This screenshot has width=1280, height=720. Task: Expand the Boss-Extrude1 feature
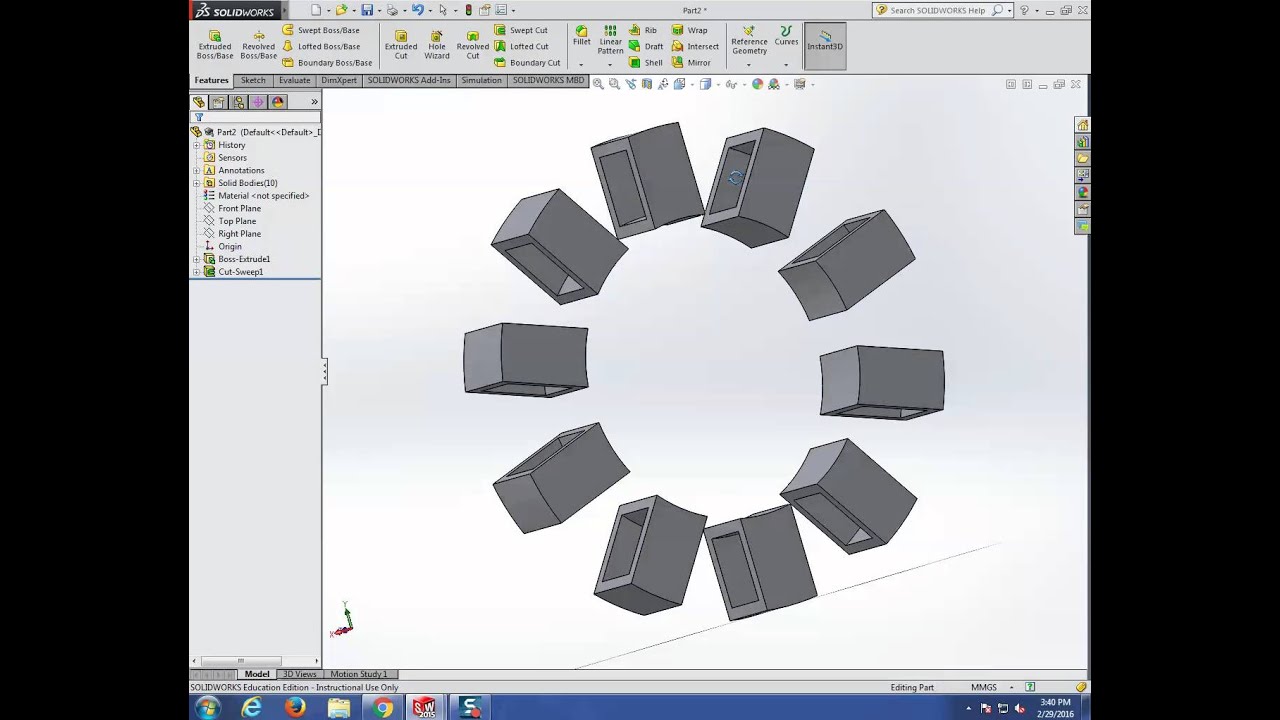pyautogui.click(x=197, y=259)
